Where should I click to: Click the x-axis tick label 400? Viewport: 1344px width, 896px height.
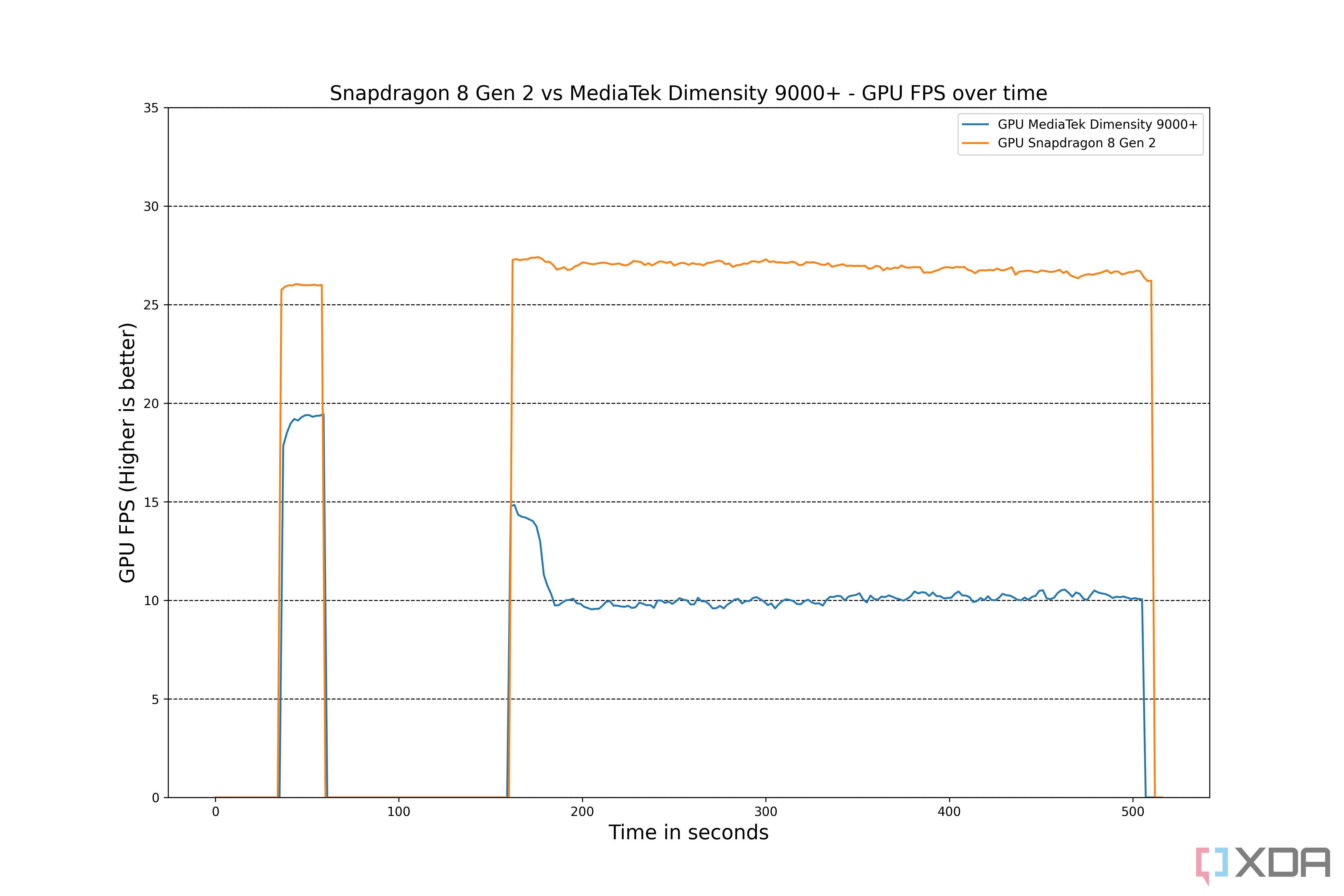[x=949, y=812]
